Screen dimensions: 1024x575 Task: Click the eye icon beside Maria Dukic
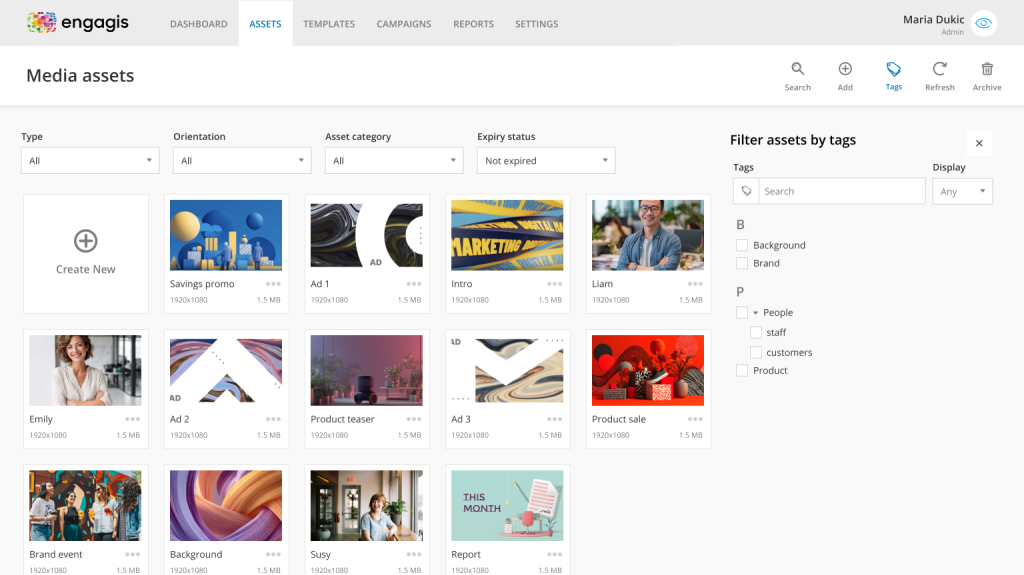coord(984,24)
